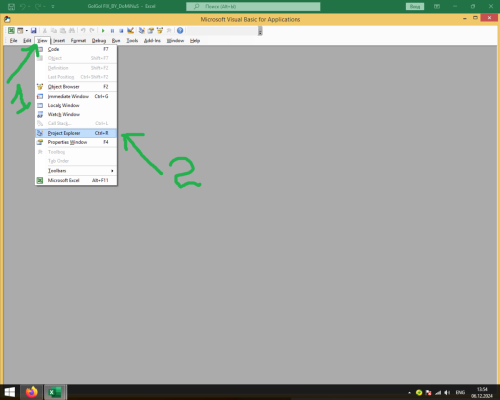Choose Microsoft Excel in the View menu
The image size is (500, 400).
pyautogui.click(x=76, y=180)
